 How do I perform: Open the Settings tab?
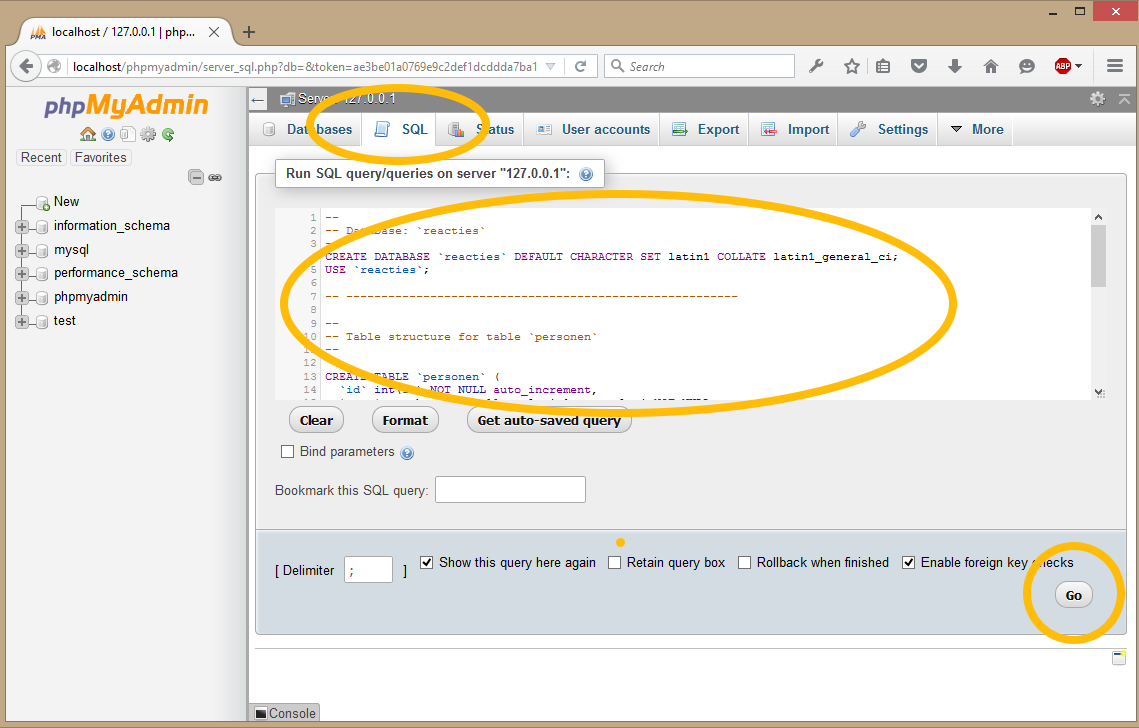point(889,129)
